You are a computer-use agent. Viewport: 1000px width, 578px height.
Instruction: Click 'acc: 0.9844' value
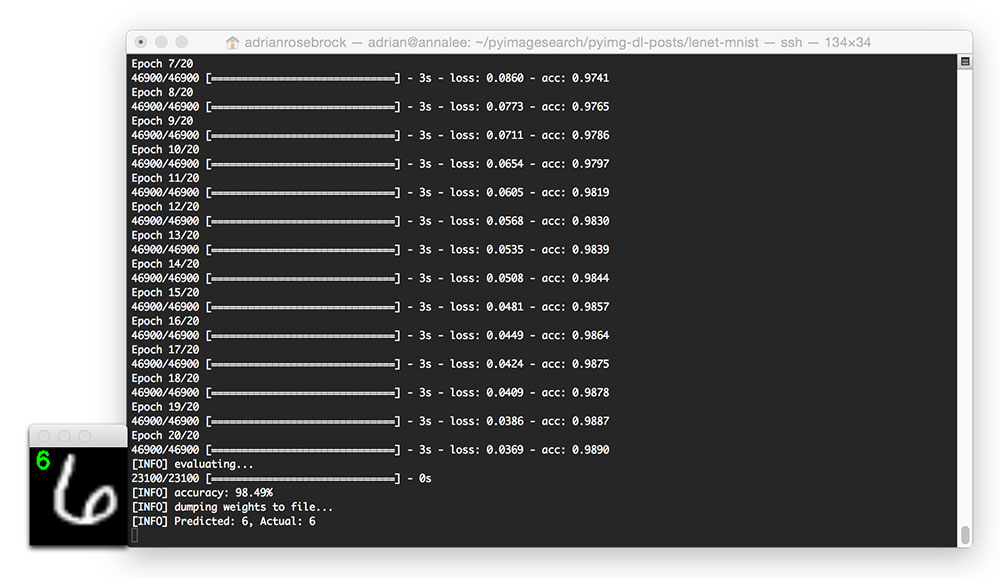575,278
